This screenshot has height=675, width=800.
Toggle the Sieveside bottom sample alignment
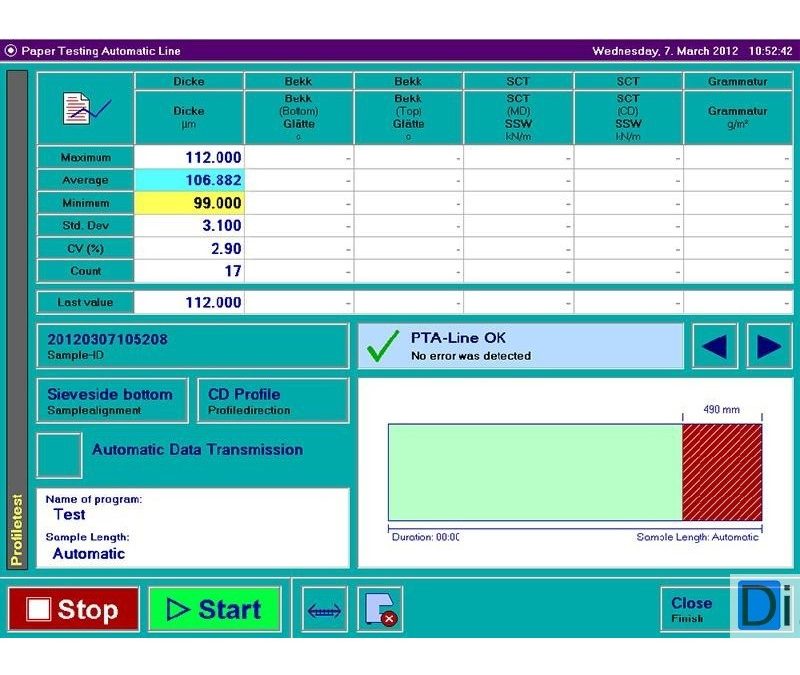[x=110, y=400]
